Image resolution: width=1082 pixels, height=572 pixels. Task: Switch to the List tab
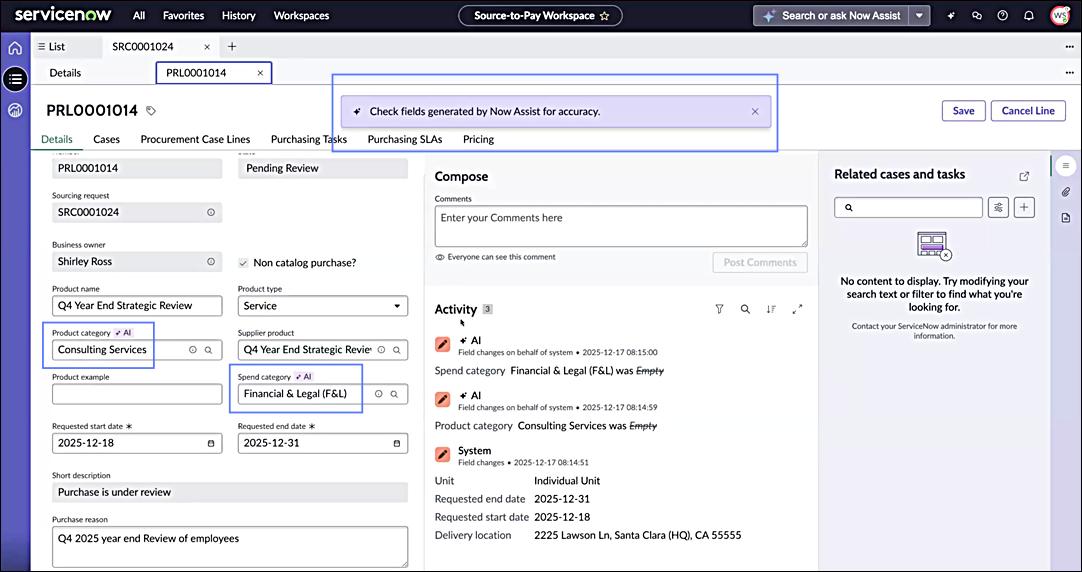[x=52, y=47]
